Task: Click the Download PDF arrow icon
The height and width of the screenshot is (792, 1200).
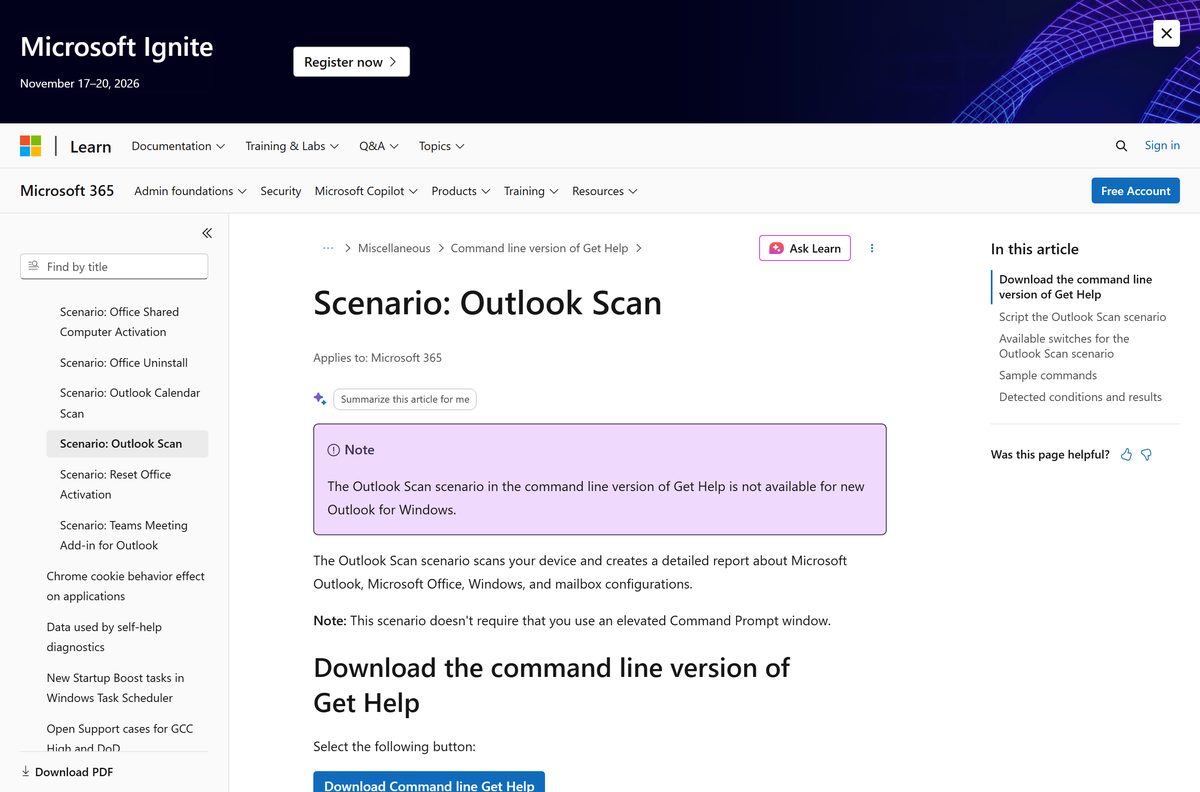Action: (x=26, y=772)
